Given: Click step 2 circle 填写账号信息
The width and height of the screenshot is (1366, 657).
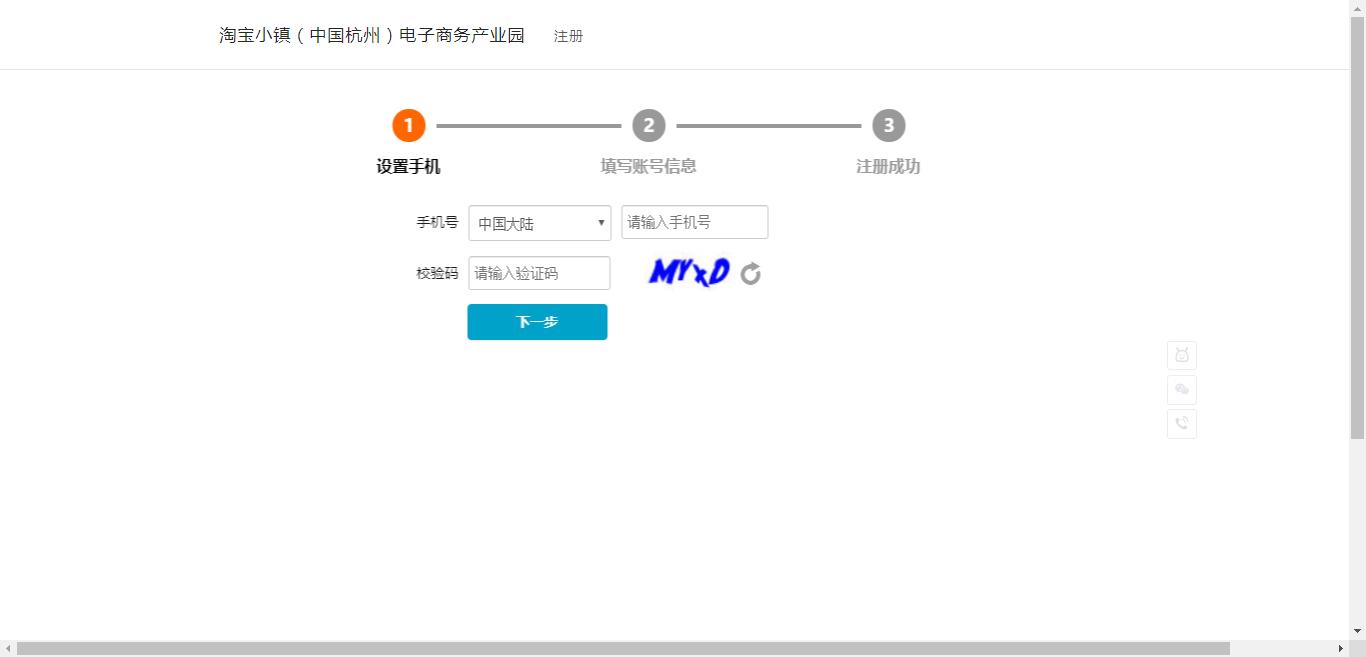Looking at the screenshot, I should click(648, 125).
